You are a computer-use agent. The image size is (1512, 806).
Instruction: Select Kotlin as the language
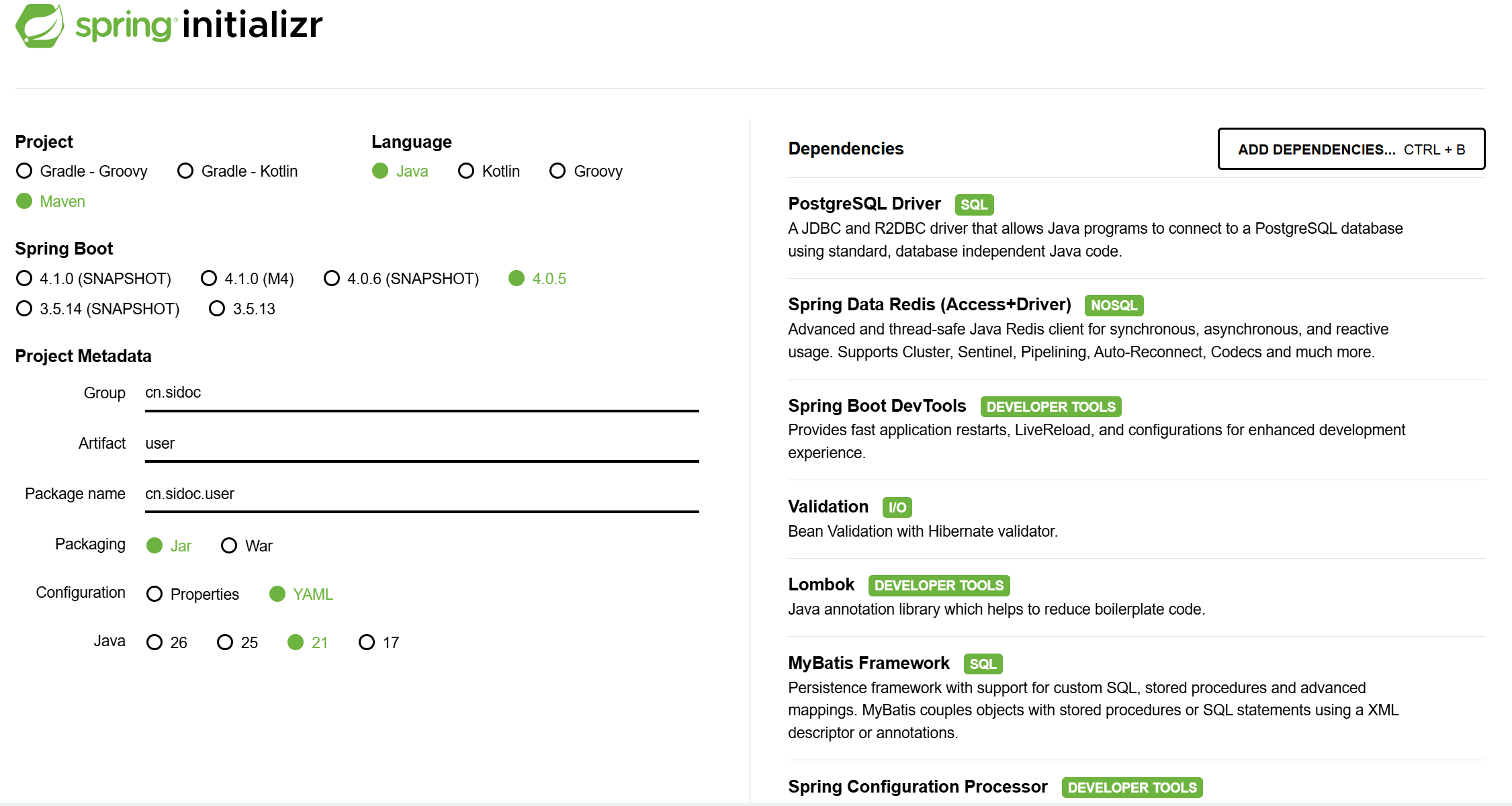tap(466, 171)
